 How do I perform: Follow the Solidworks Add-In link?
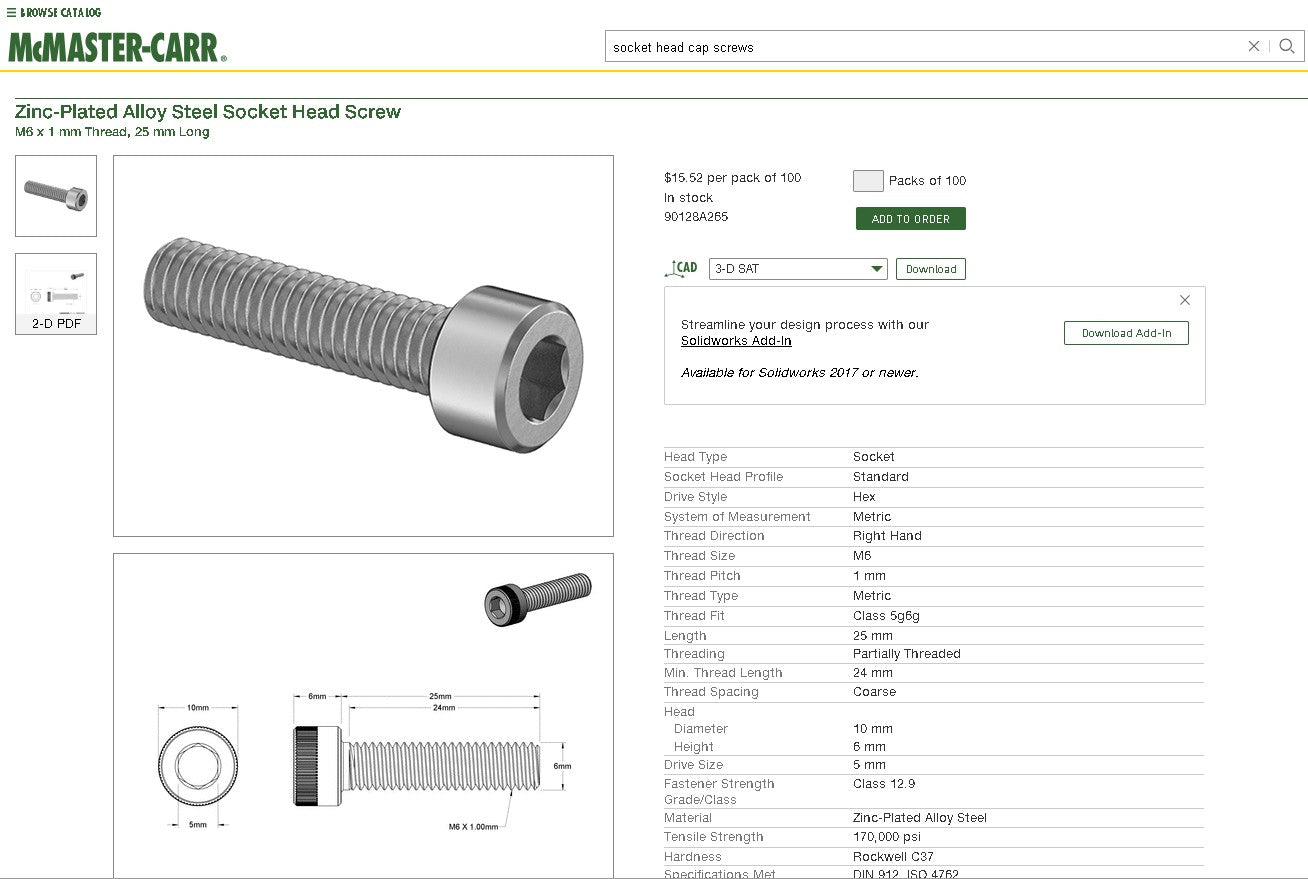point(736,341)
